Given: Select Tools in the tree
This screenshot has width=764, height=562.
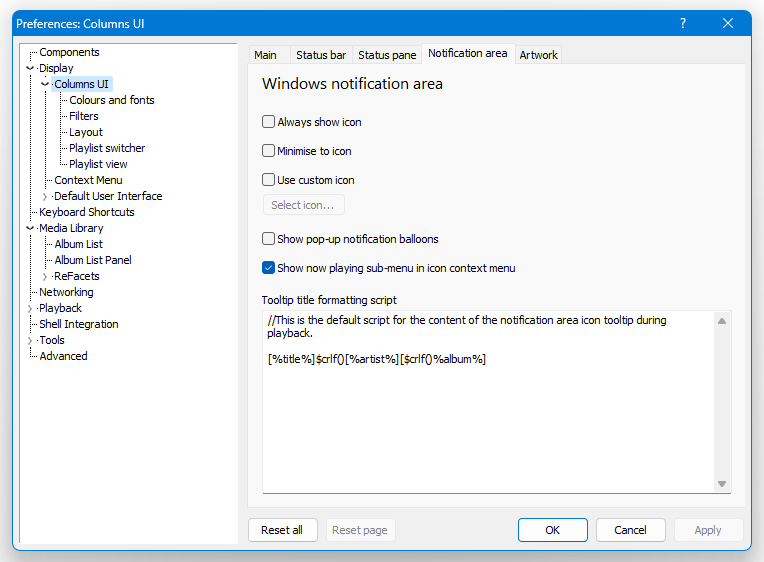Looking at the screenshot, I should tap(52, 340).
